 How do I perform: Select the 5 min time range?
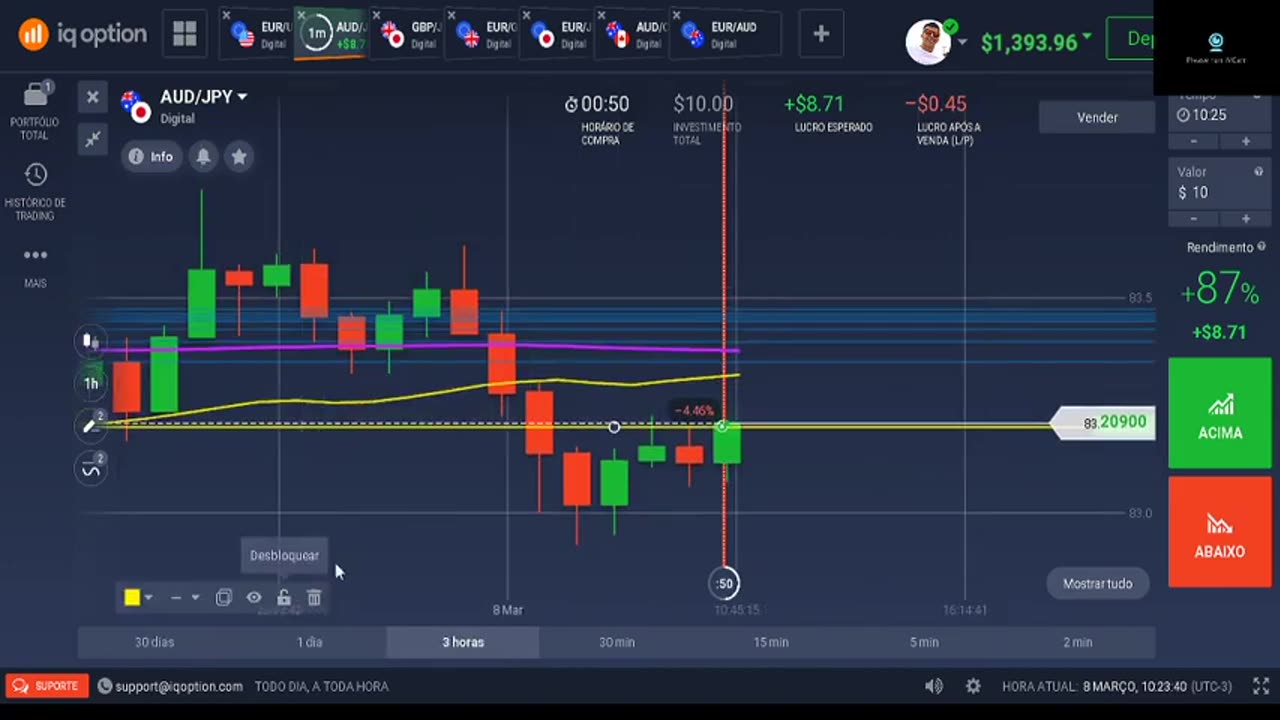(x=924, y=642)
